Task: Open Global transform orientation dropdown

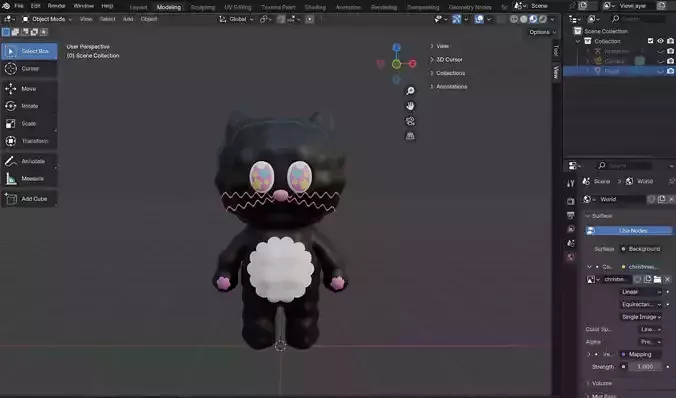Action: point(236,19)
